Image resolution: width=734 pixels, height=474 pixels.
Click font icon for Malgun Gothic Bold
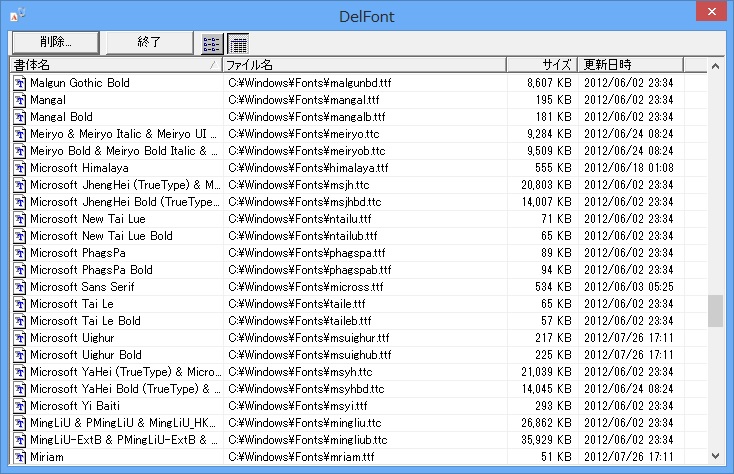point(20,83)
